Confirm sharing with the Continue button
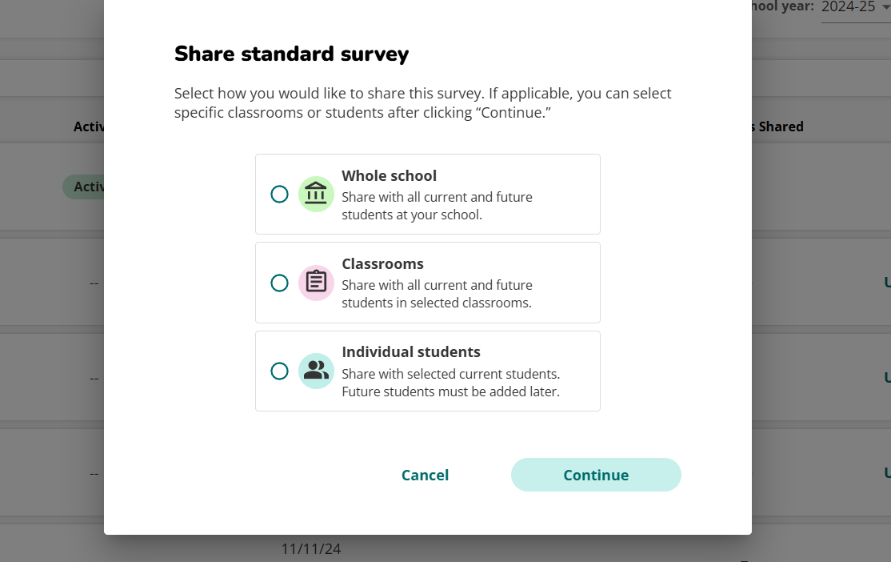The width and height of the screenshot is (891, 562). coord(596,475)
